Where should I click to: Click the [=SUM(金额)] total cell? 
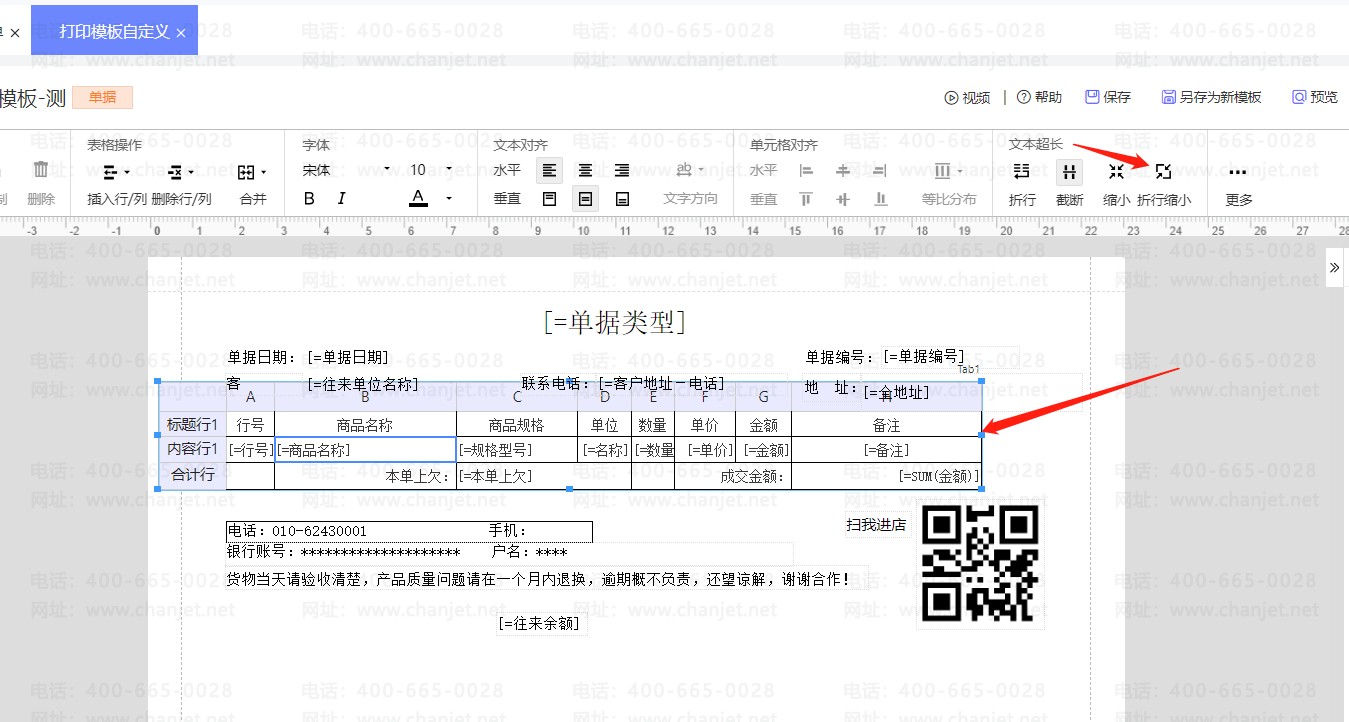pyautogui.click(x=886, y=476)
